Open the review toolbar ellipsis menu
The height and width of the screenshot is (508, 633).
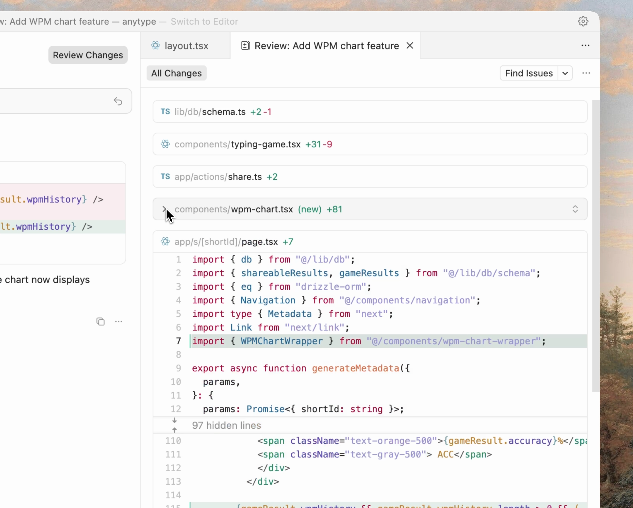586,73
